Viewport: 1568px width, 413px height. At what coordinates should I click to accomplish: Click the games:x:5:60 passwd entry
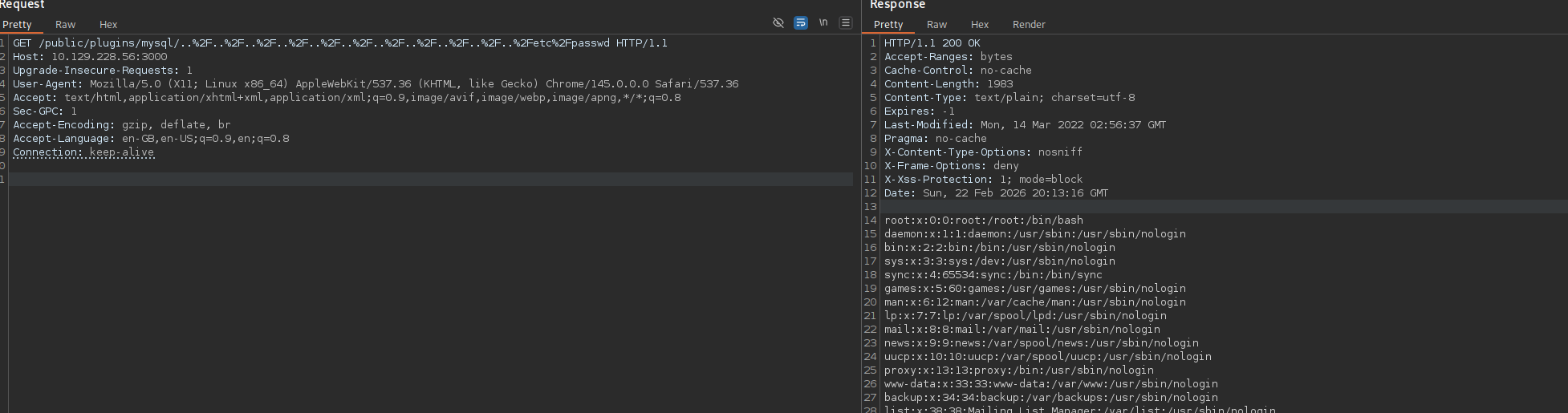tap(1035, 289)
